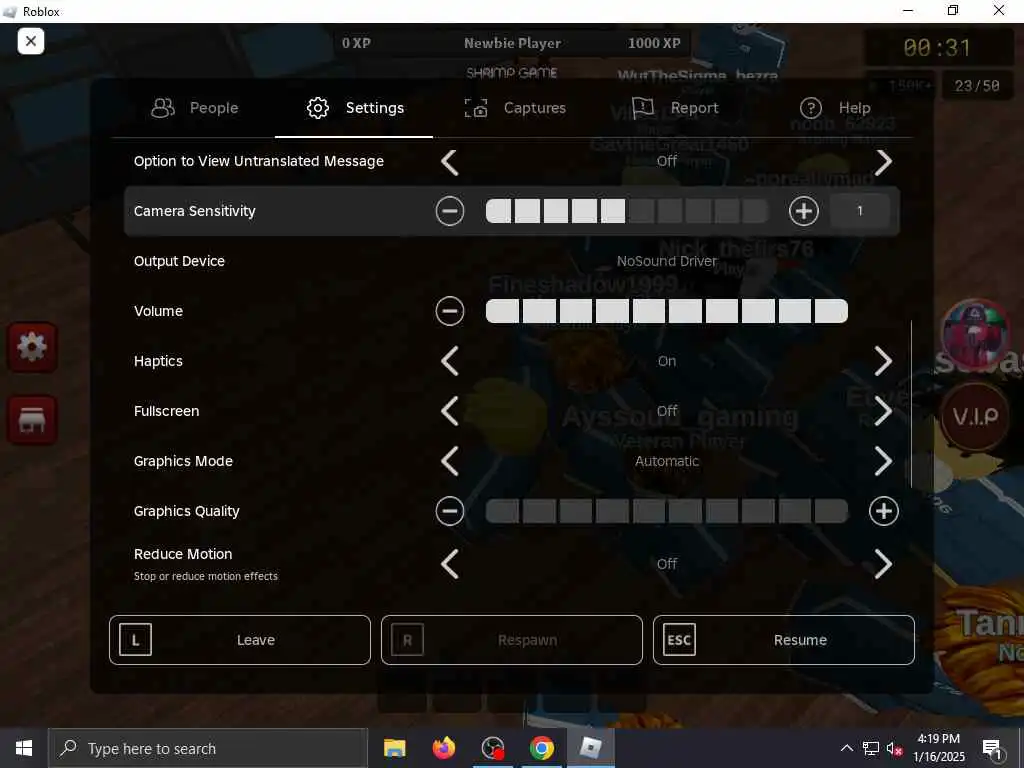Click left arrow for Untranslated Message option
1024x768 pixels.
(449, 161)
